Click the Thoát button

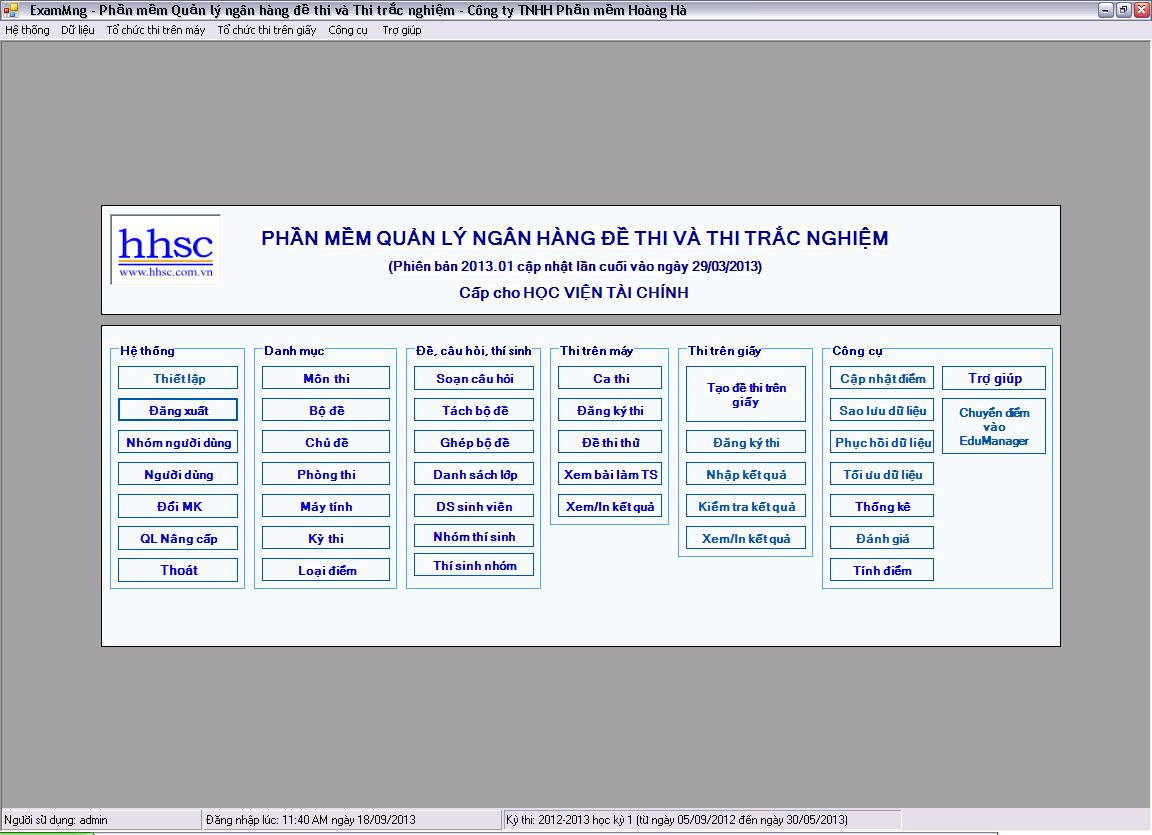178,570
